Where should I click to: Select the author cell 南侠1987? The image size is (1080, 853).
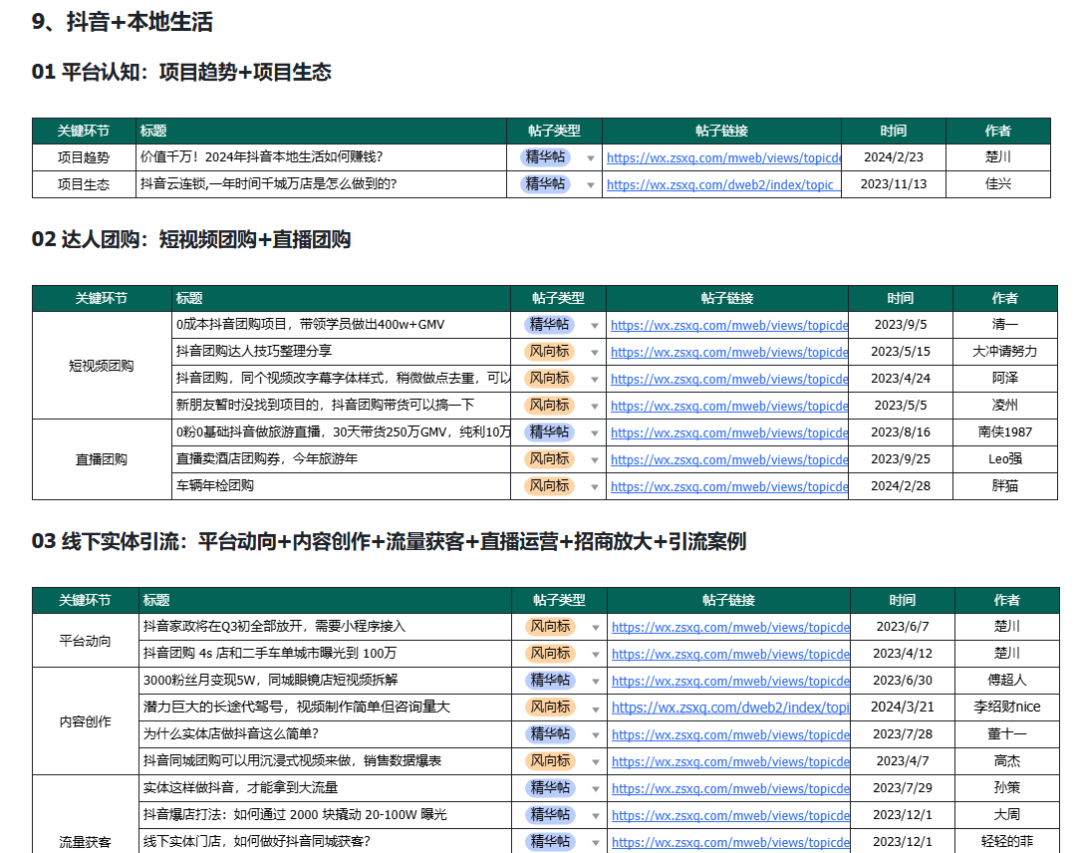[1004, 432]
